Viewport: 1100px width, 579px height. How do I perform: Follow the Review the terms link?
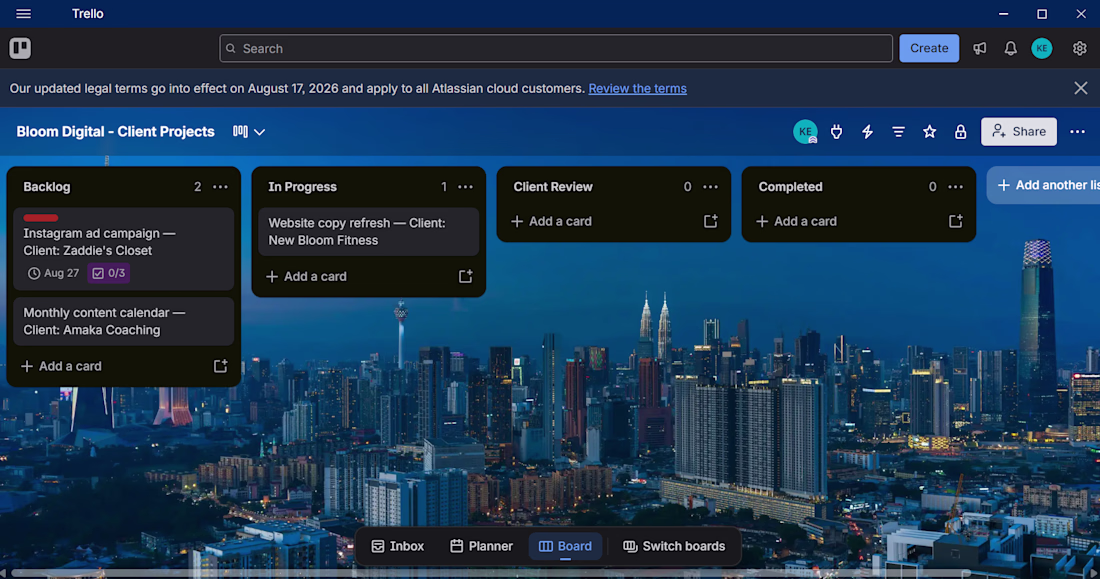point(637,88)
